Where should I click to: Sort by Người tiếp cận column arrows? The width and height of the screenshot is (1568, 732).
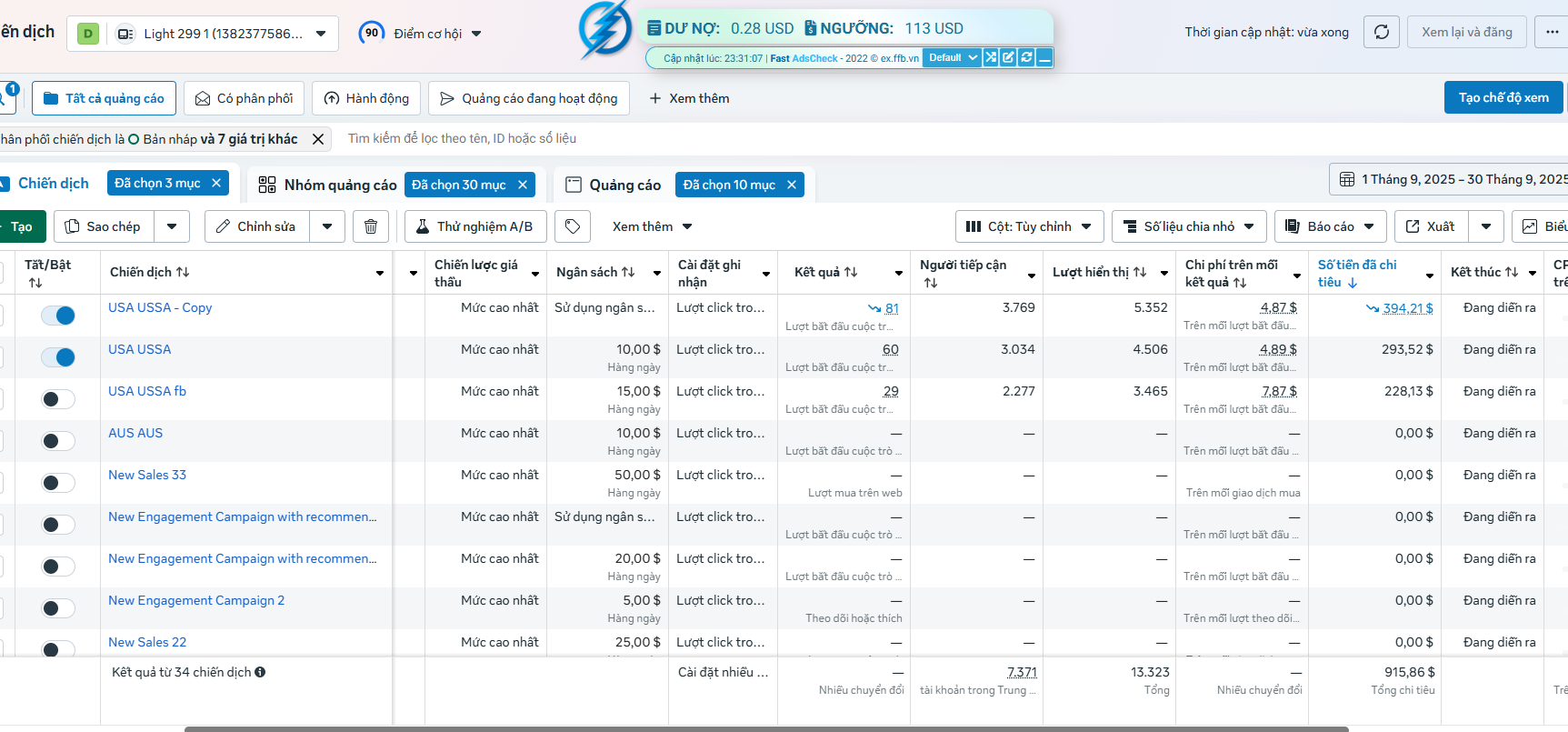pyautogui.click(x=931, y=283)
